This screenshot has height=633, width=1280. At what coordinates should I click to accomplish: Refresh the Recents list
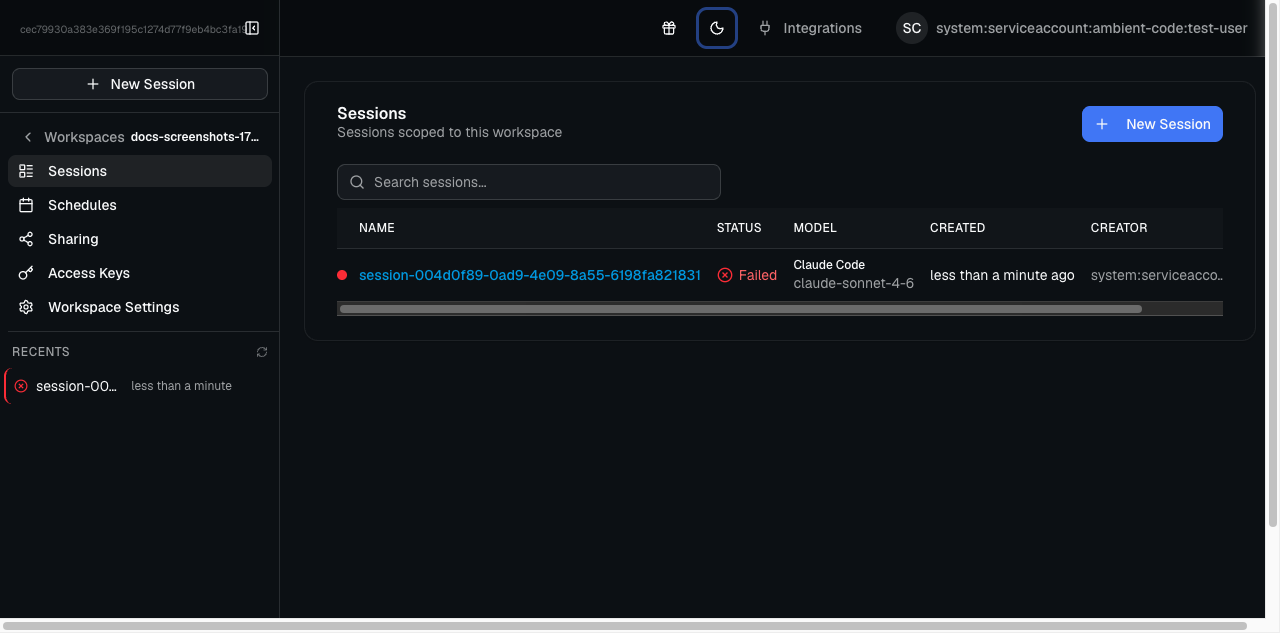pos(261,351)
